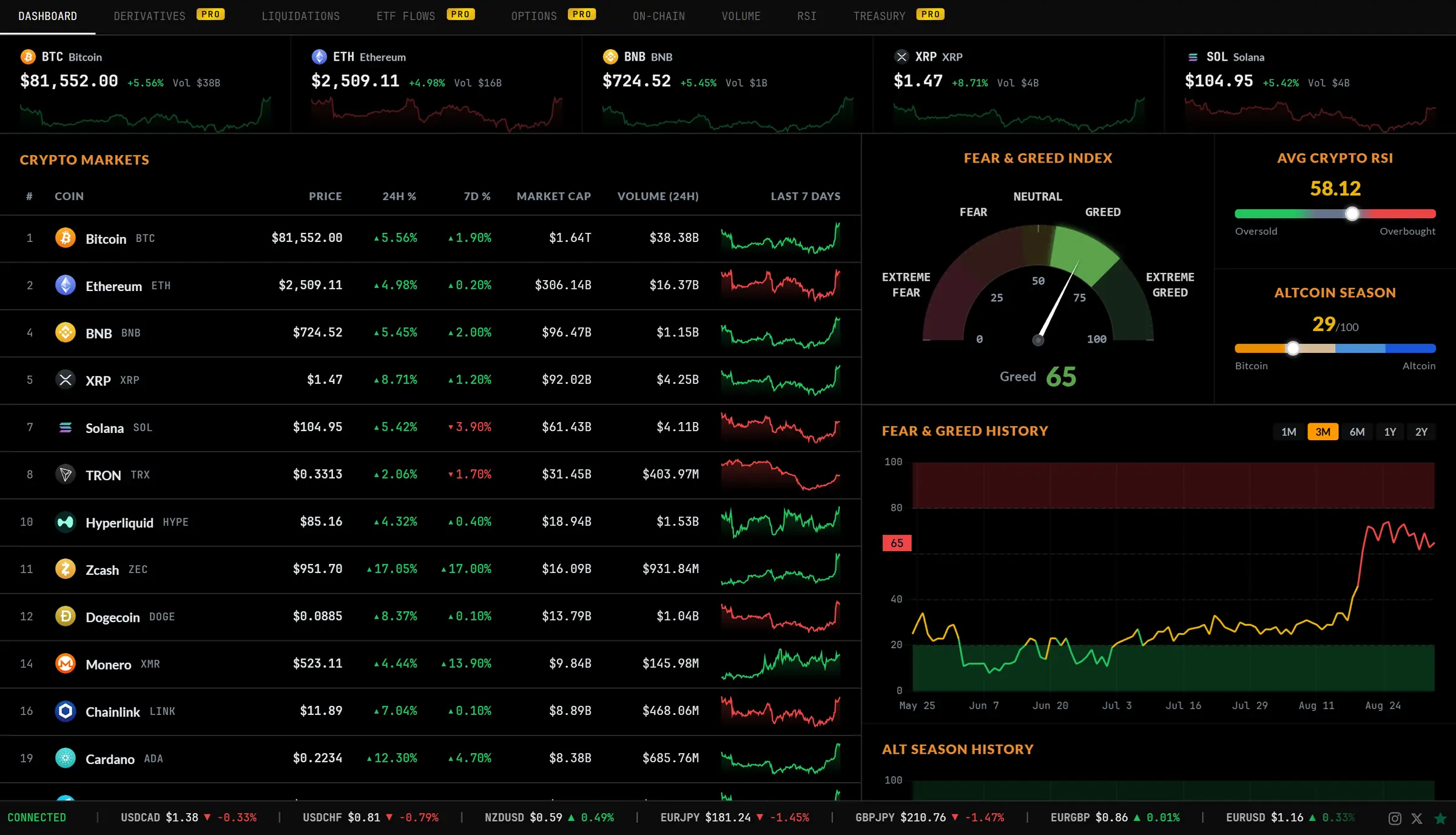Click the green star icon in footer
The height and width of the screenshot is (835, 1456).
pos(1440,818)
